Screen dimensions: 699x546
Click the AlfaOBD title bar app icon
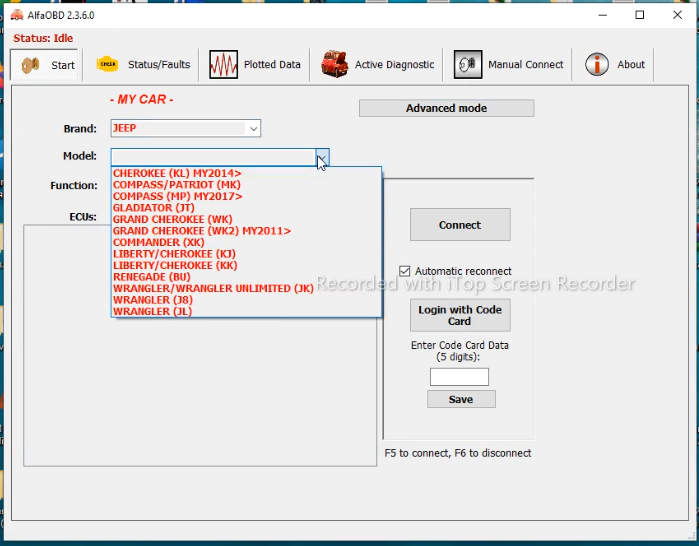pos(17,15)
